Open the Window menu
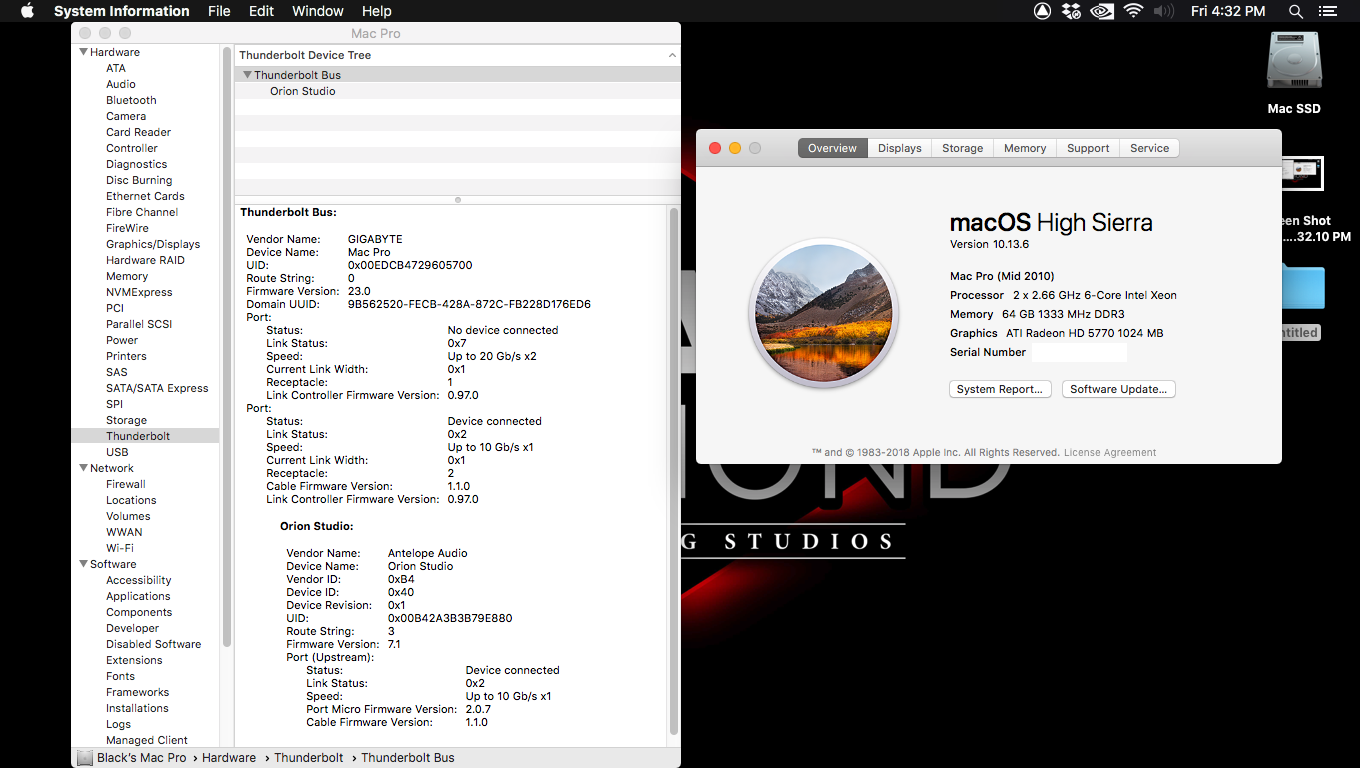Screen dimensions: 1360x768 (x=318, y=11)
